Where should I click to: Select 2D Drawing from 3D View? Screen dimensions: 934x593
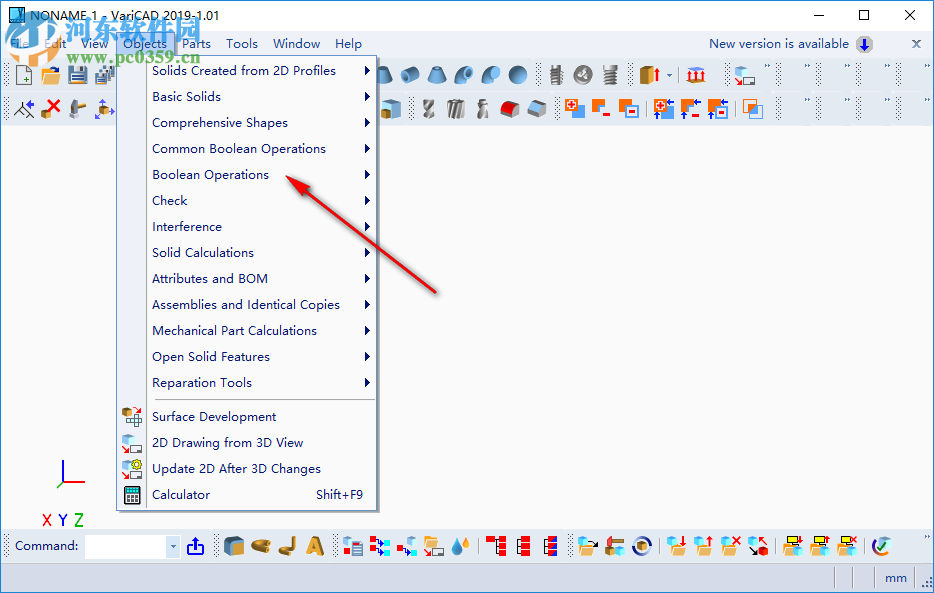228,443
